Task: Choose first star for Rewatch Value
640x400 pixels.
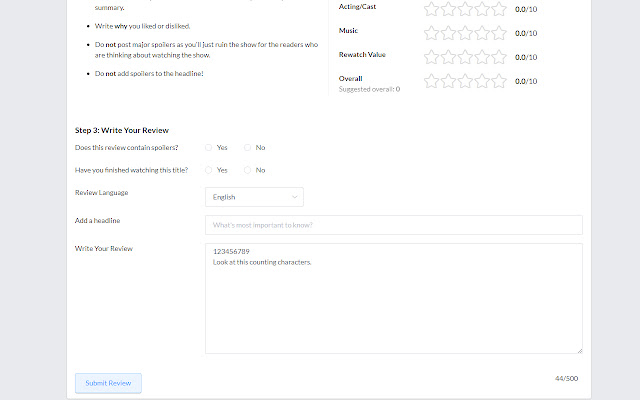Action: tap(431, 57)
